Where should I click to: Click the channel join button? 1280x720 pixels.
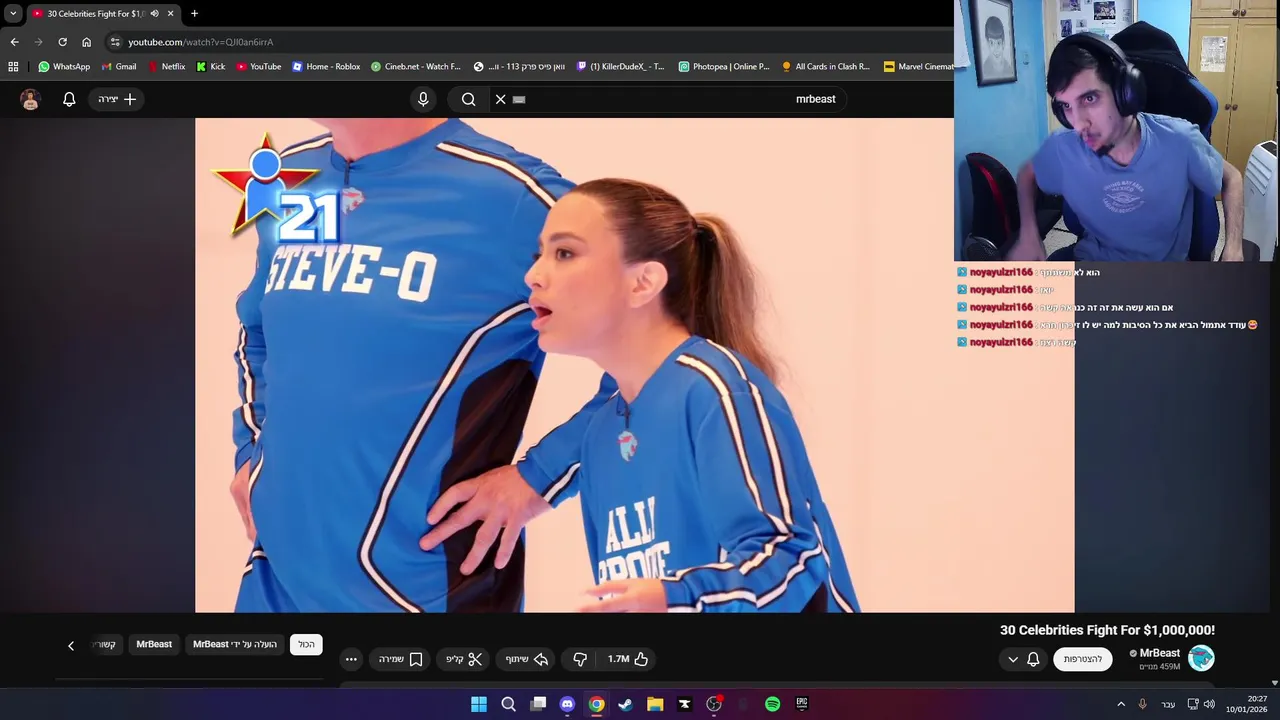point(1083,659)
